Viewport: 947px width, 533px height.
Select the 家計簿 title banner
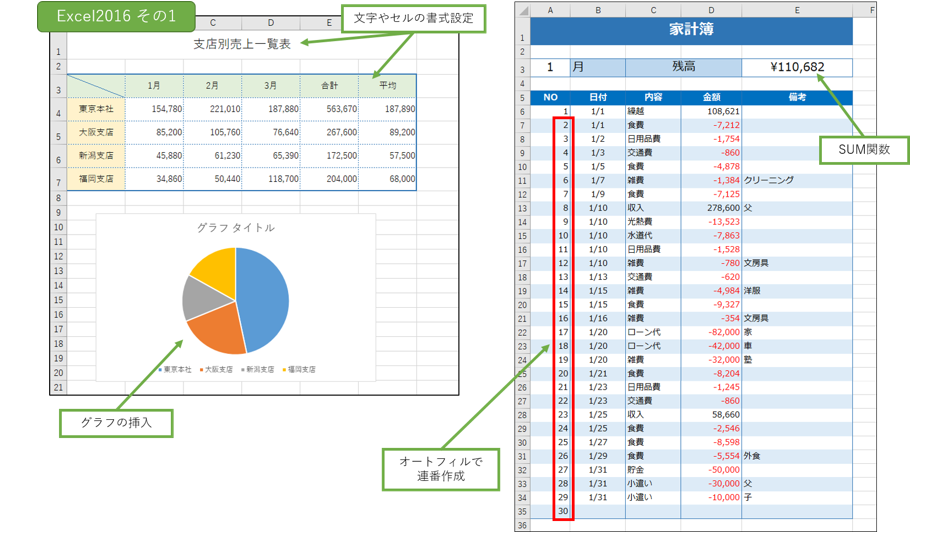pyautogui.click(x=691, y=30)
